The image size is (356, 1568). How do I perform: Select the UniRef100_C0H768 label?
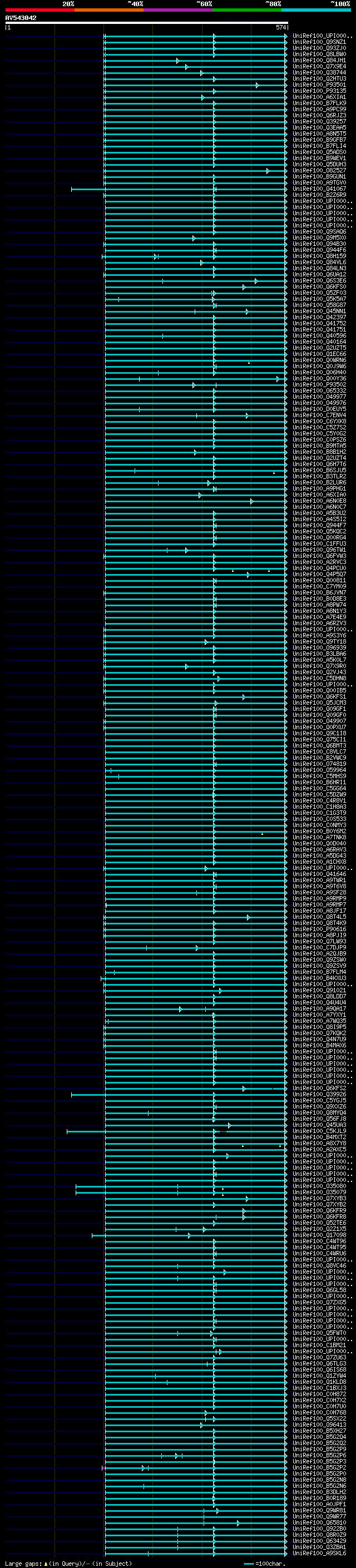(x=319, y=1412)
